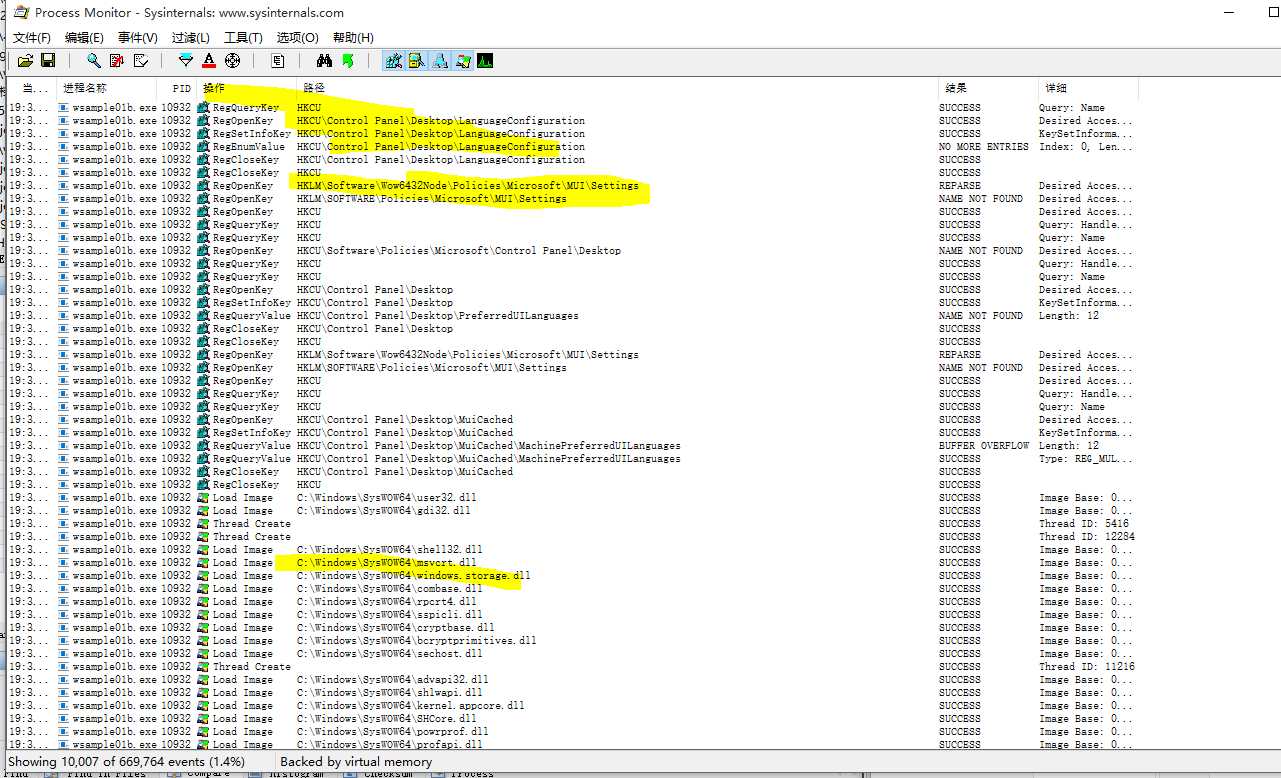Image resolution: width=1281 pixels, height=778 pixels.
Task: Select the msvcrt.dll path entry
Action: [387, 562]
